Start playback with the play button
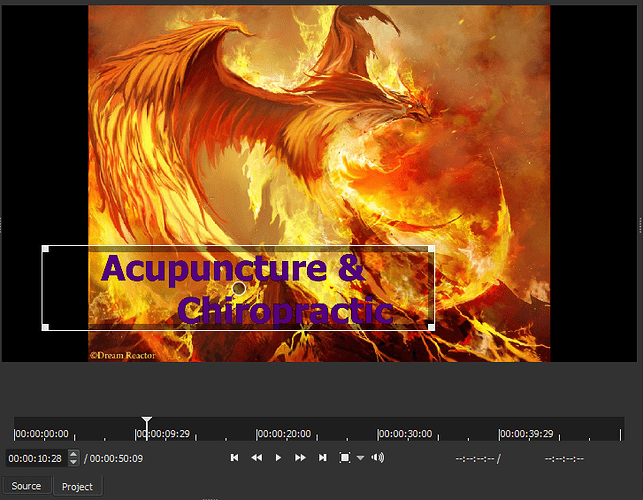 (x=278, y=457)
